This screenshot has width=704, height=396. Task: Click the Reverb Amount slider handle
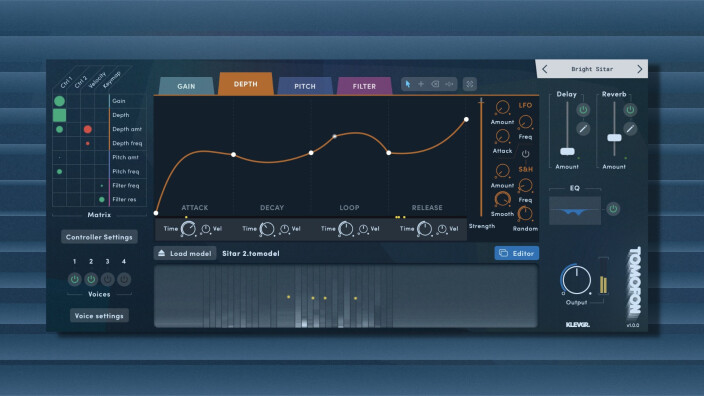coord(614,138)
